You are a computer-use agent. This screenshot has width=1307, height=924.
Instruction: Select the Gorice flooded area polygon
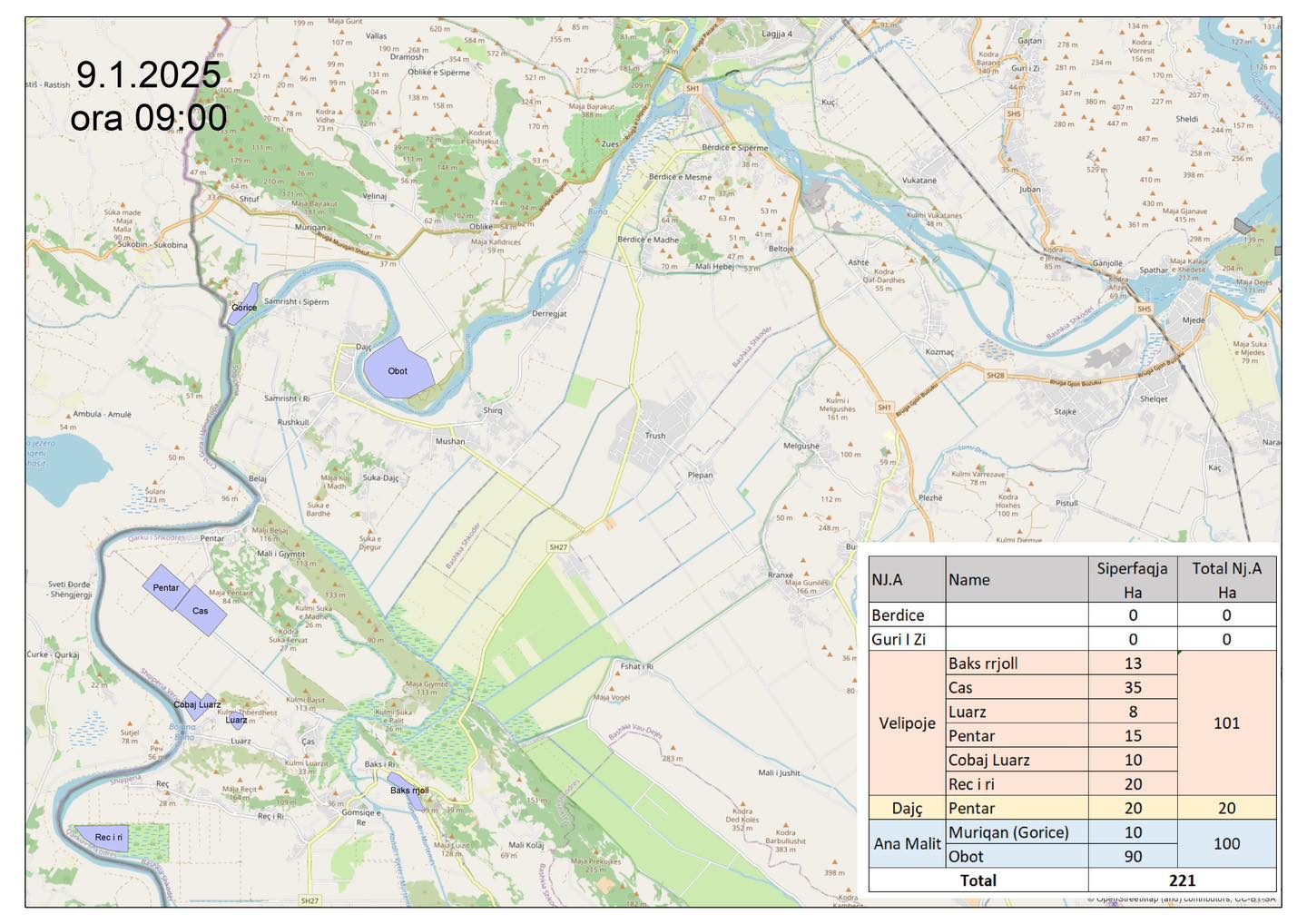(243, 304)
